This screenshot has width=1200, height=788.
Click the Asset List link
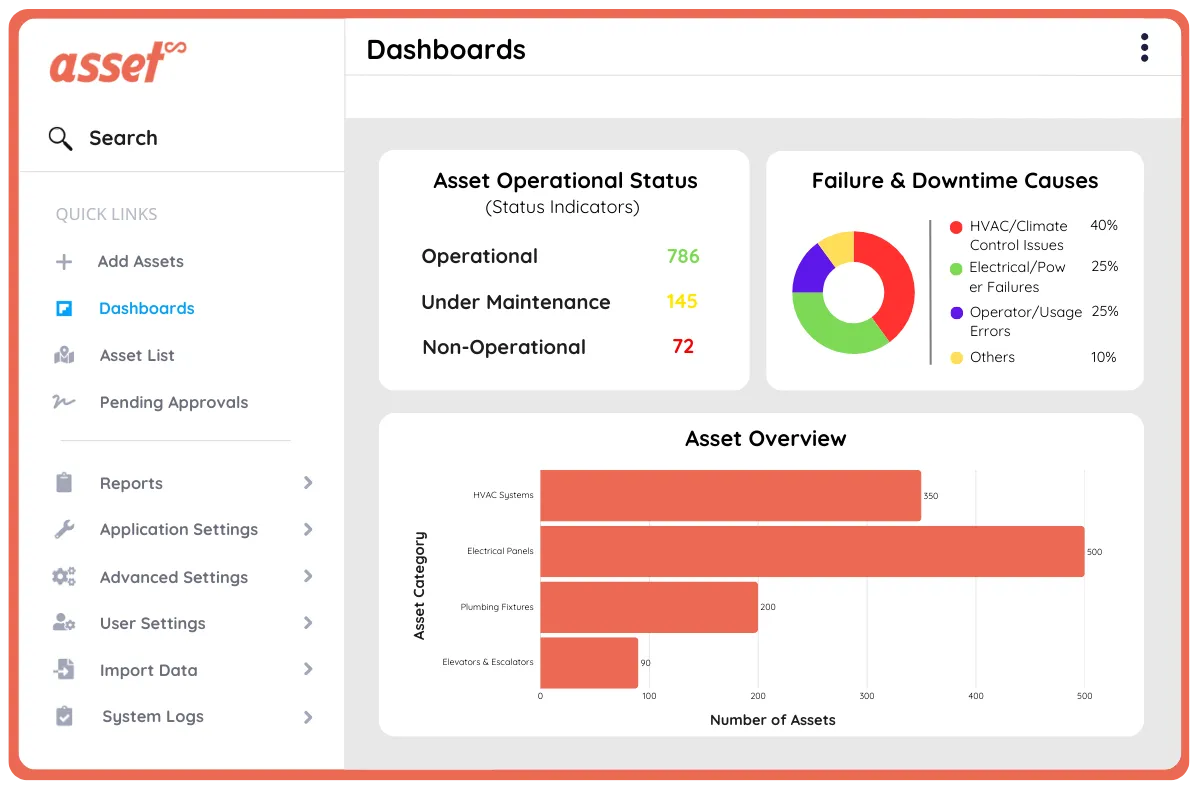coord(136,355)
